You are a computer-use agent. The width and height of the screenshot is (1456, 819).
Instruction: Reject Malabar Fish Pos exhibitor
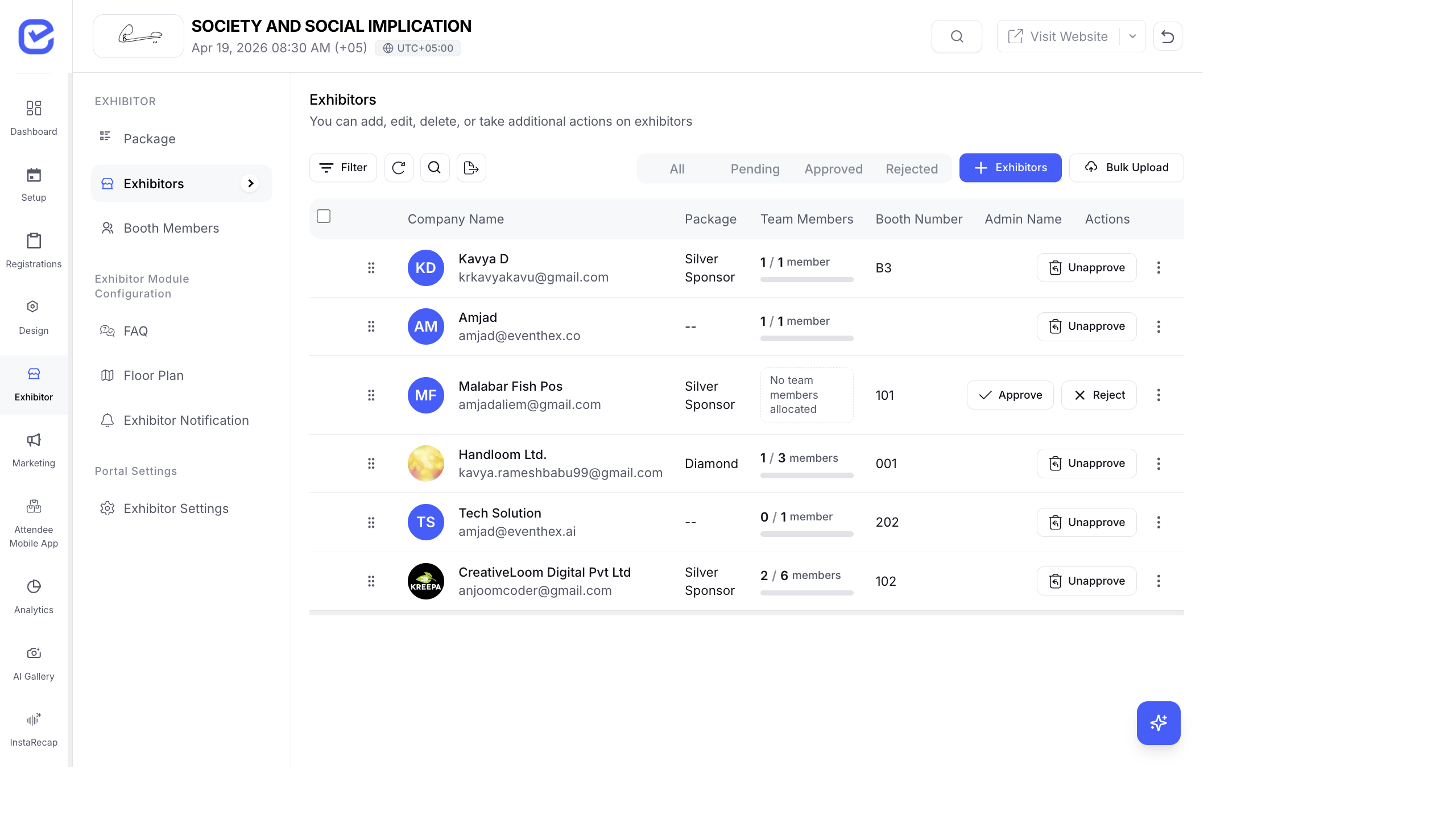[x=1099, y=395]
